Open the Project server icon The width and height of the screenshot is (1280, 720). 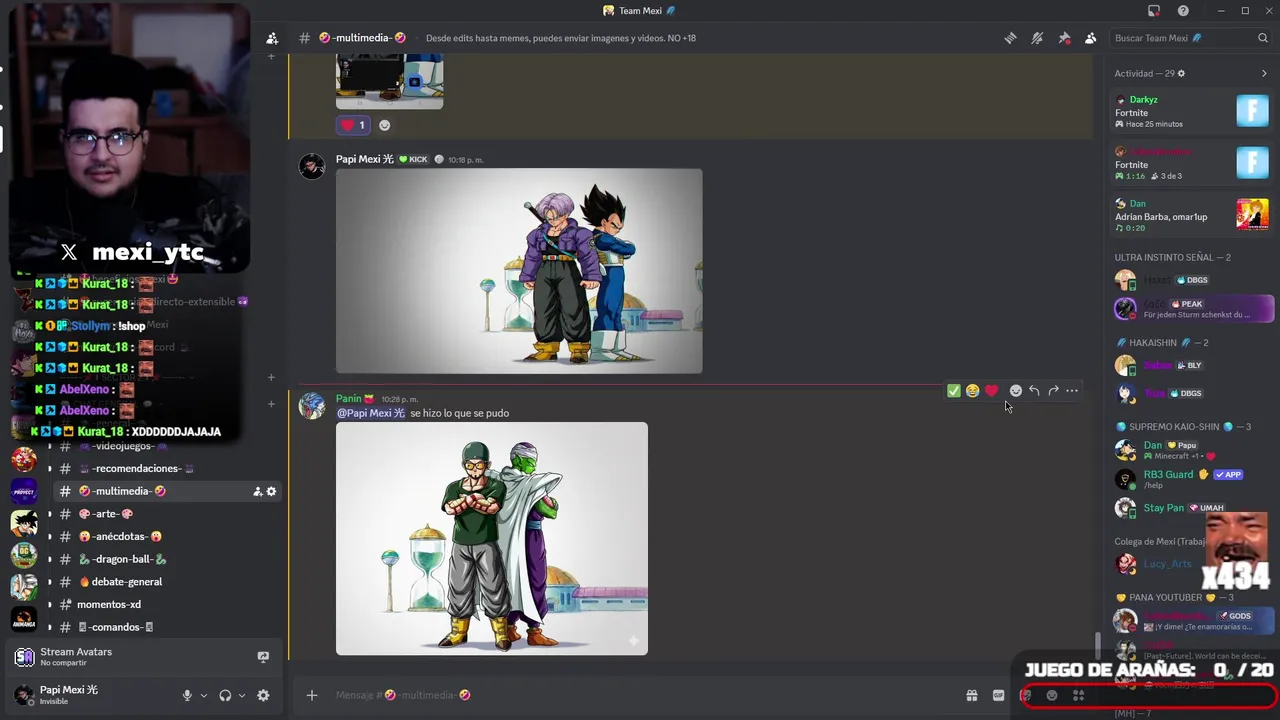(x=24, y=491)
